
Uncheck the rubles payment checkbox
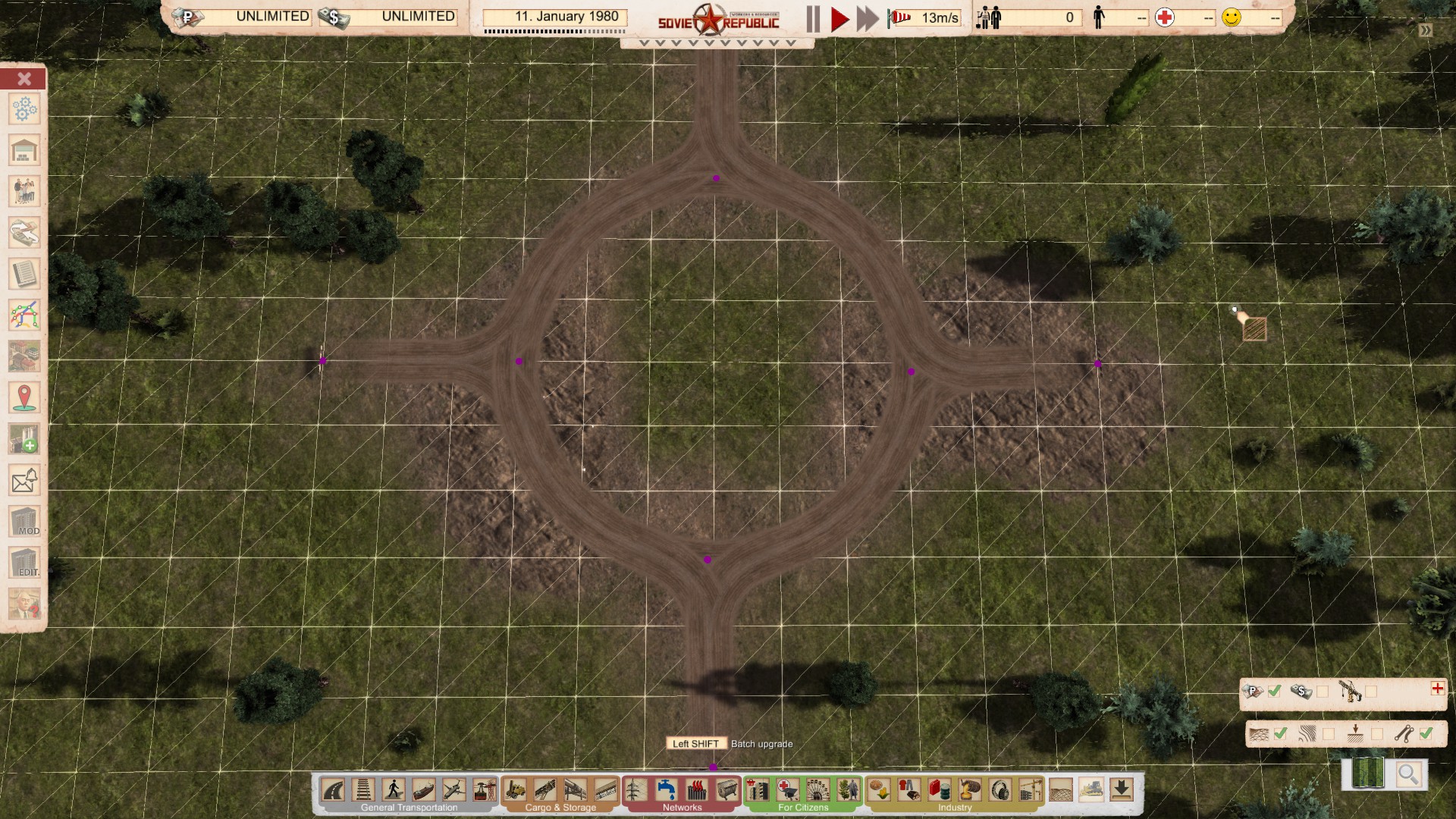(x=1275, y=691)
